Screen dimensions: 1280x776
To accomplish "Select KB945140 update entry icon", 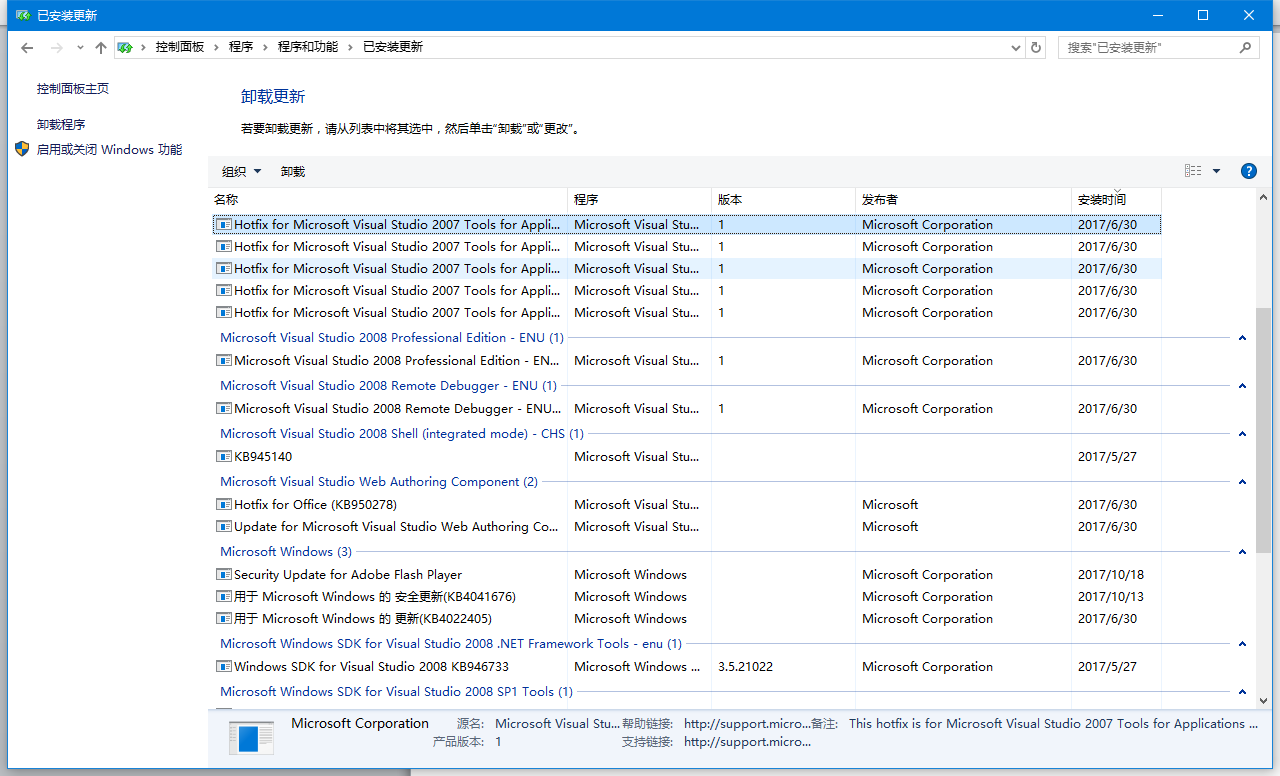I will pos(225,457).
